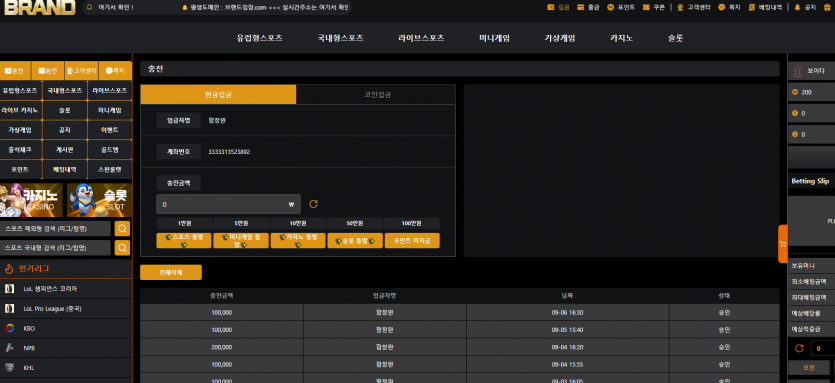
Task: Click the search icon for 스포츠 해외형 검색
Action: pyautogui.click(x=122, y=229)
